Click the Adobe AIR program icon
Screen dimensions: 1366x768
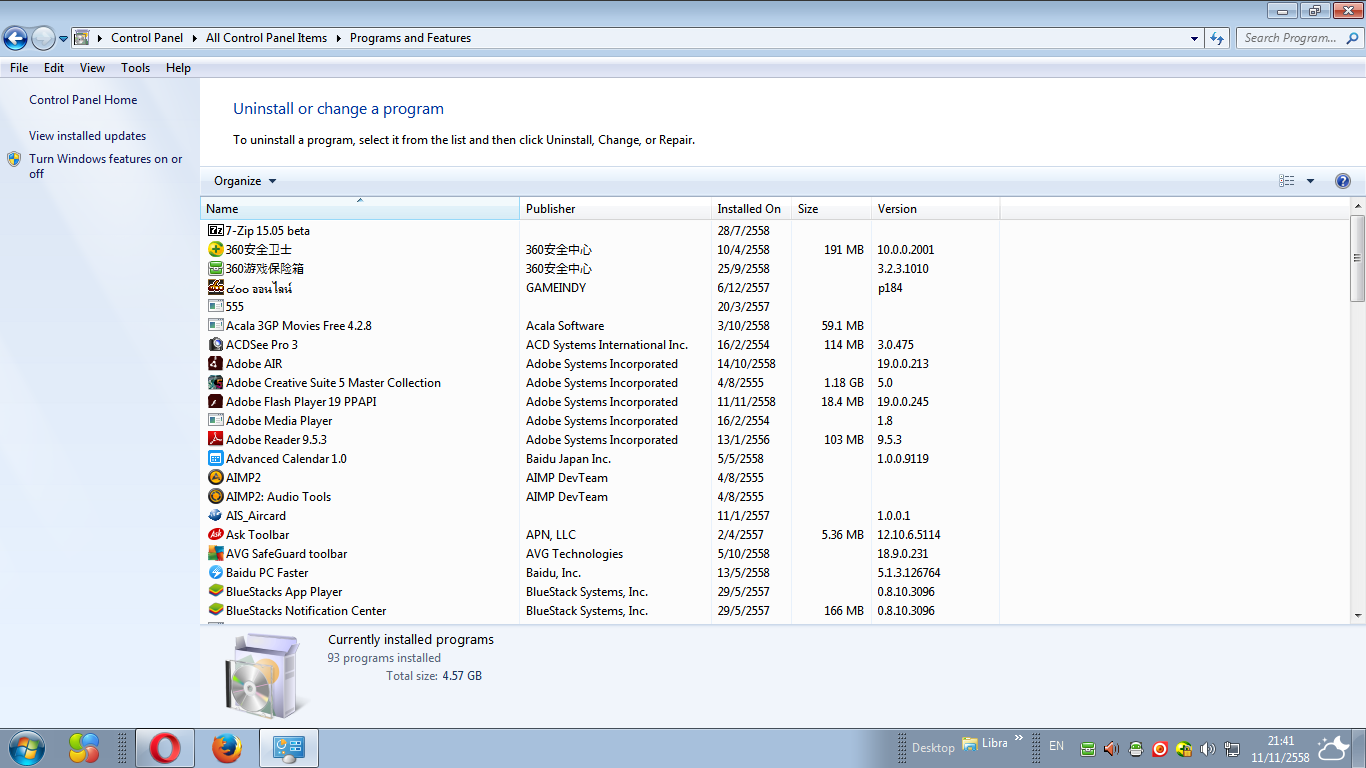click(215, 364)
